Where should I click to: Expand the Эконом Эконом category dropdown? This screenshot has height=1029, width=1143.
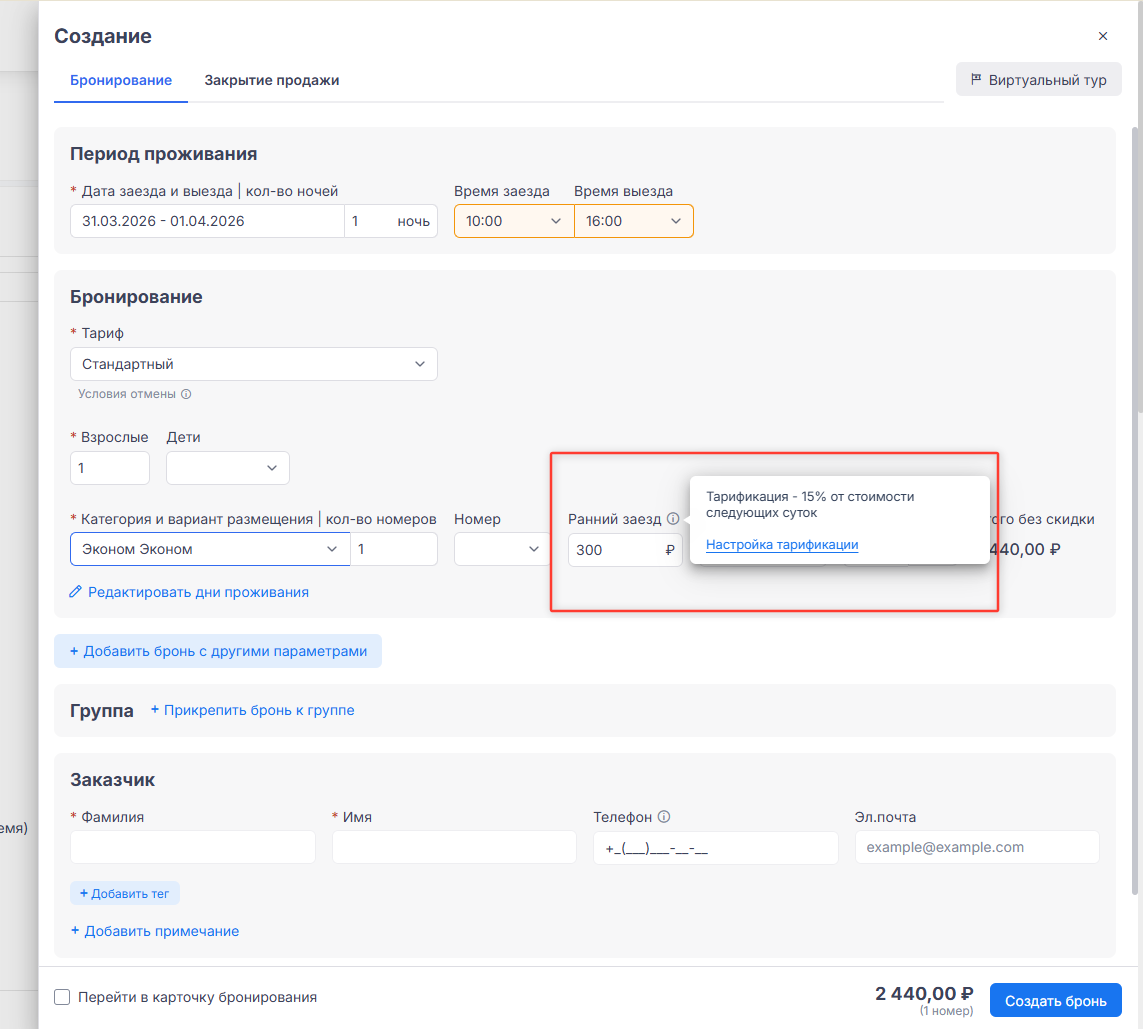click(210, 549)
